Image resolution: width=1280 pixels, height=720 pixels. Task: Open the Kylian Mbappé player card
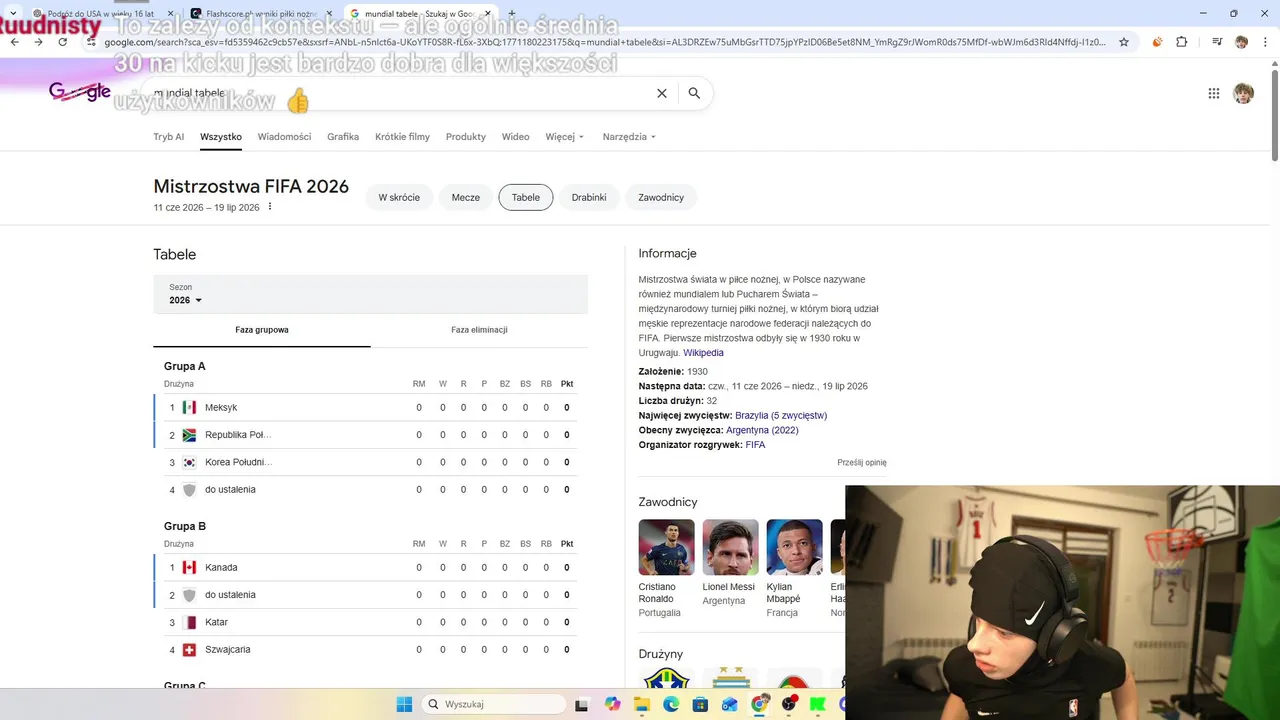pos(794,568)
